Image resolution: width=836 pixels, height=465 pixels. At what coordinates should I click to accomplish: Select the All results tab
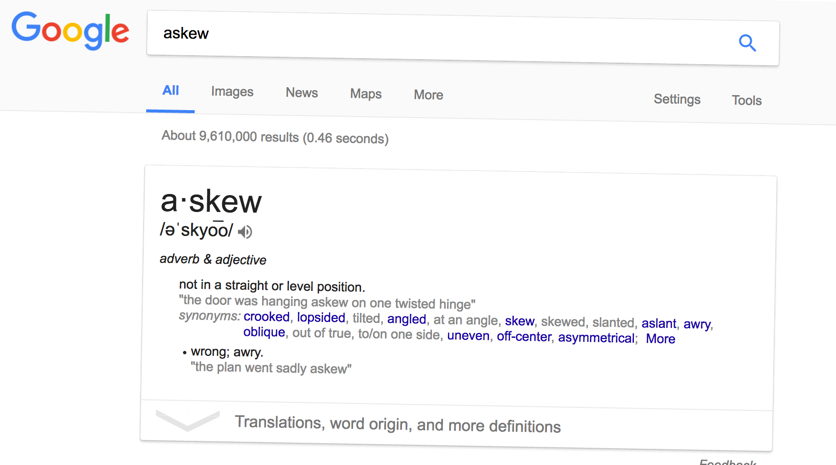coord(171,91)
